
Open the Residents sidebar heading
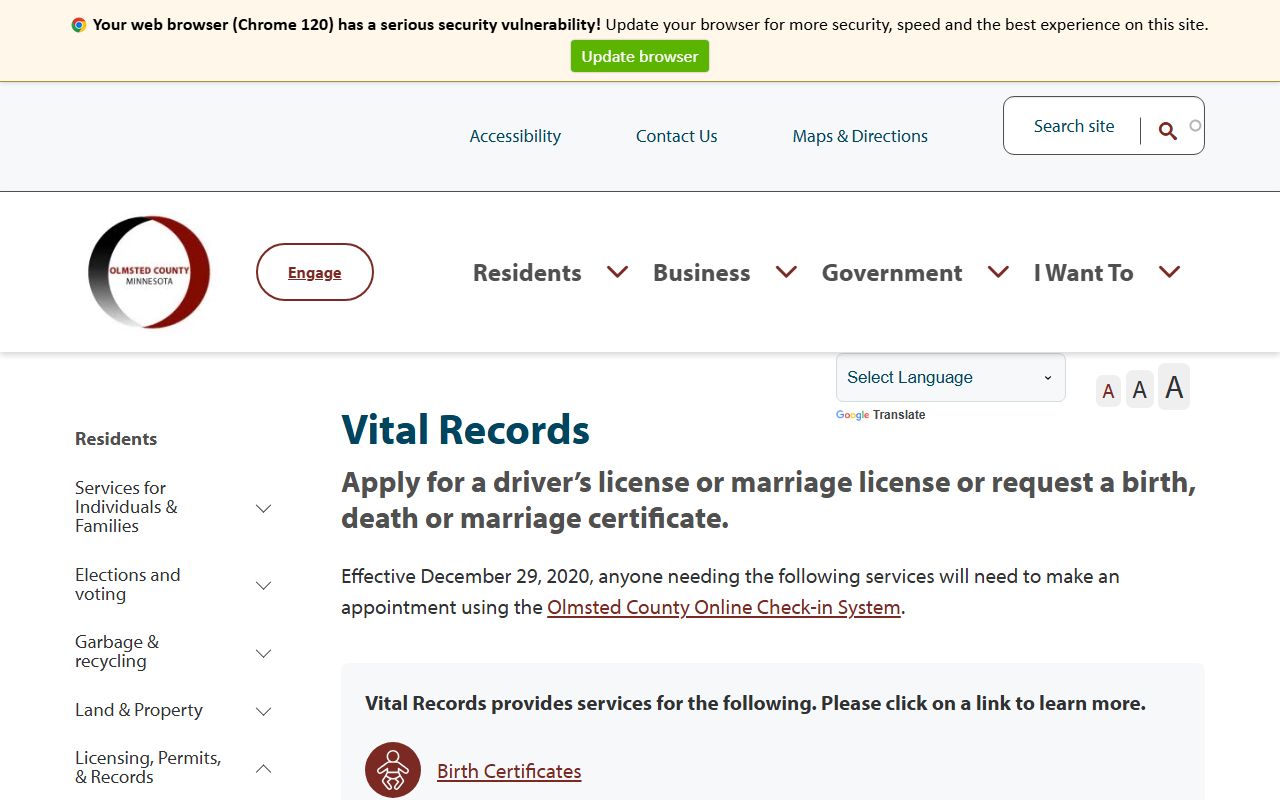click(x=116, y=439)
